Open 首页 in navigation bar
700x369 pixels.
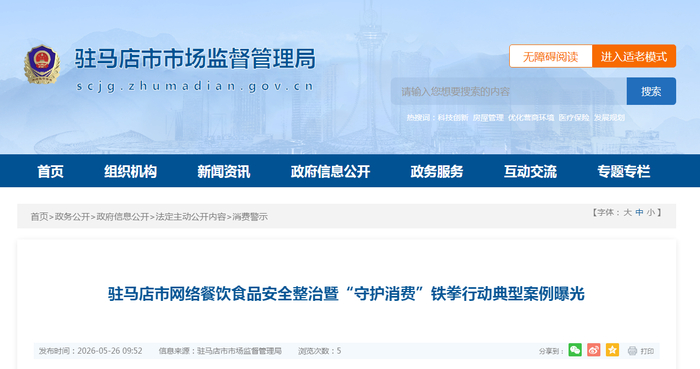click(50, 171)
